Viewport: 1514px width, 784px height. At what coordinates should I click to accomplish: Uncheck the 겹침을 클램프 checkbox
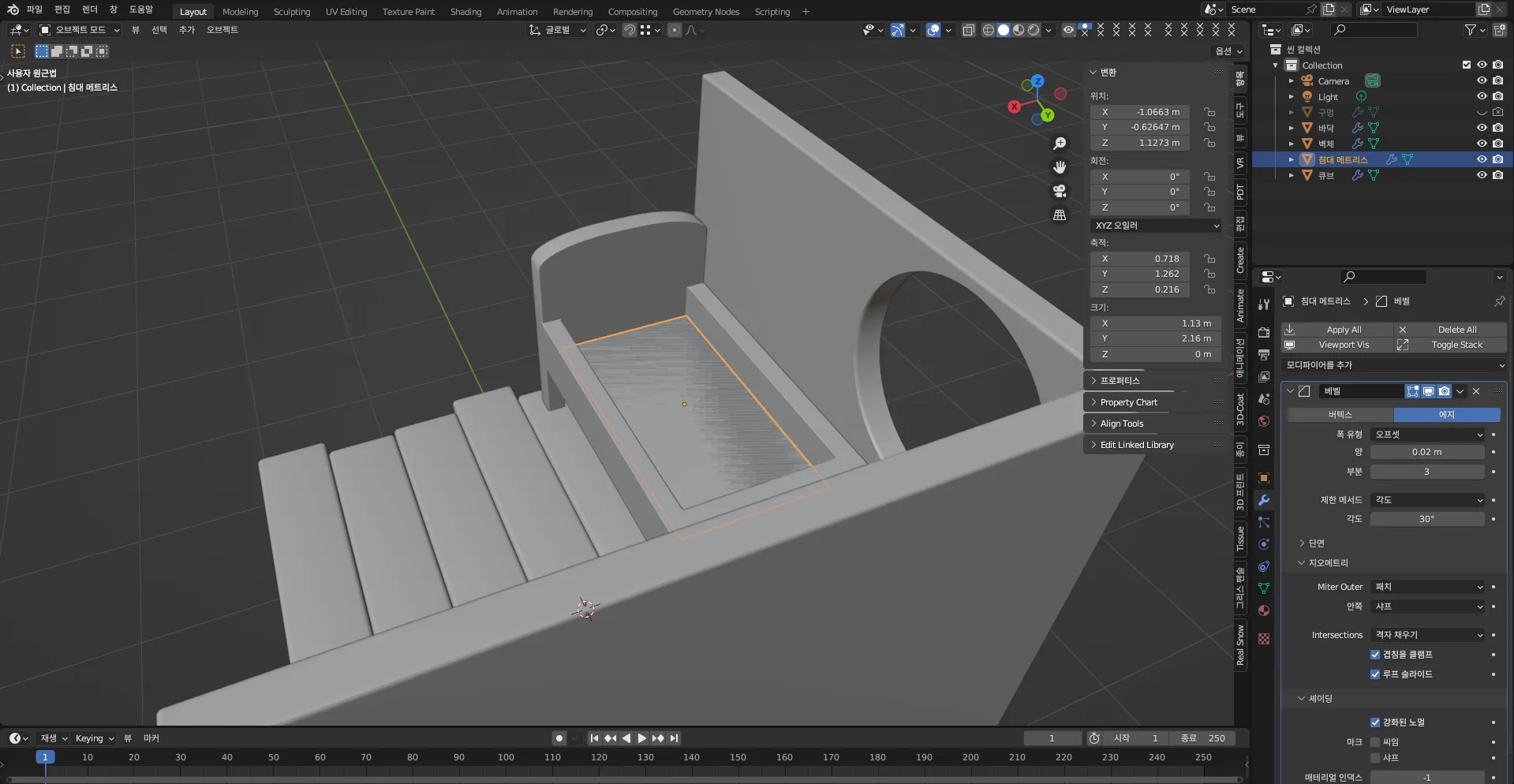click(x=1375, y=655)
